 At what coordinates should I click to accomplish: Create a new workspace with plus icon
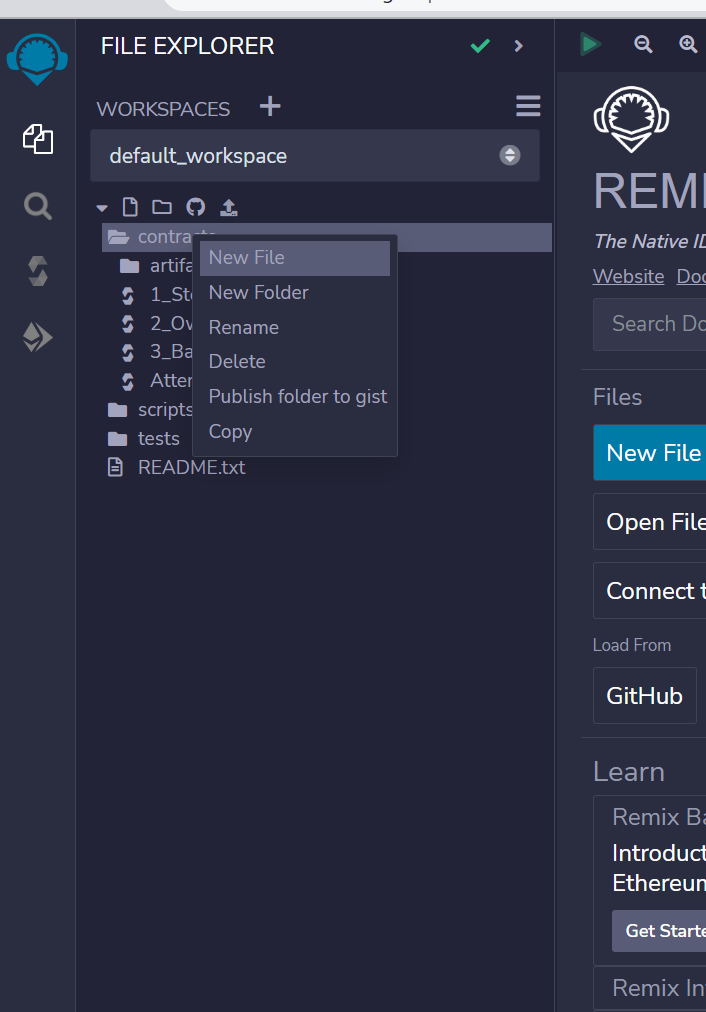click(x=270, y=106)
